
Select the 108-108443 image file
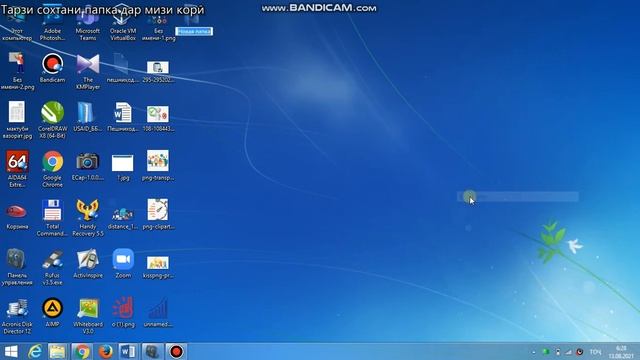158,118
